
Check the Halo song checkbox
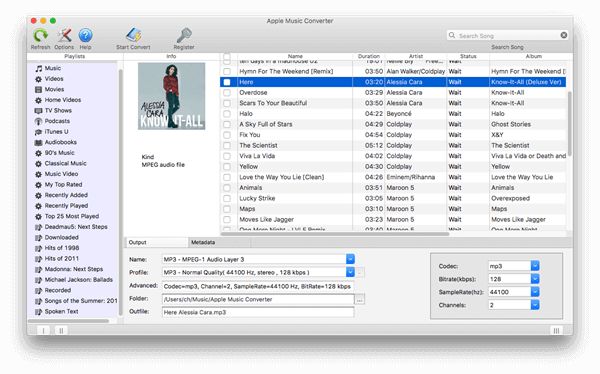[x=227, y=114]
